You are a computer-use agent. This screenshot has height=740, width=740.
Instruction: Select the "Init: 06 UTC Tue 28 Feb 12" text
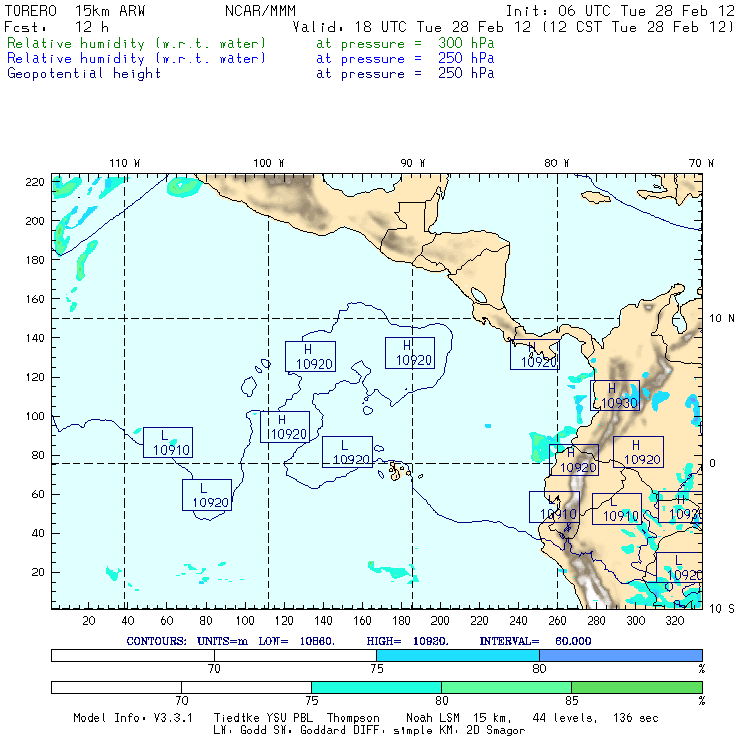(620, 11)
